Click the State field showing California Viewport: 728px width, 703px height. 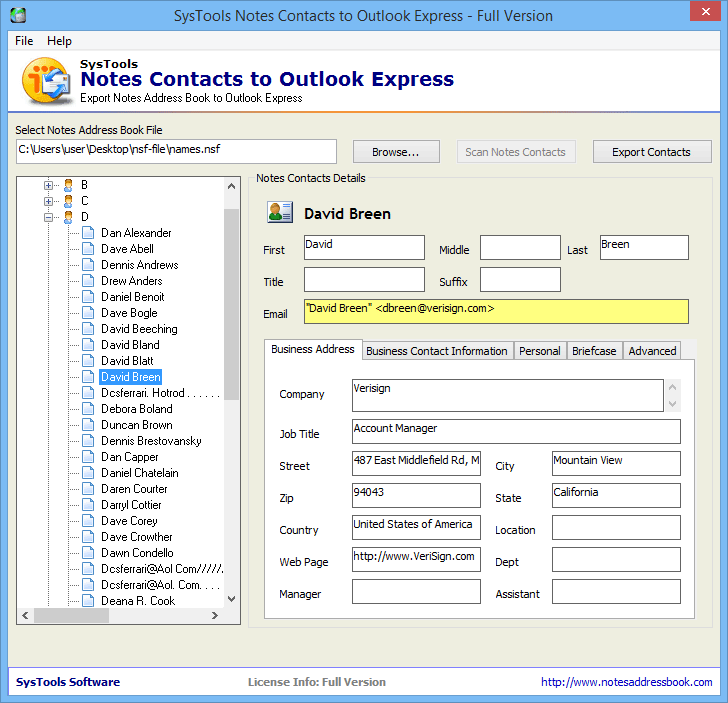(617, 495)
